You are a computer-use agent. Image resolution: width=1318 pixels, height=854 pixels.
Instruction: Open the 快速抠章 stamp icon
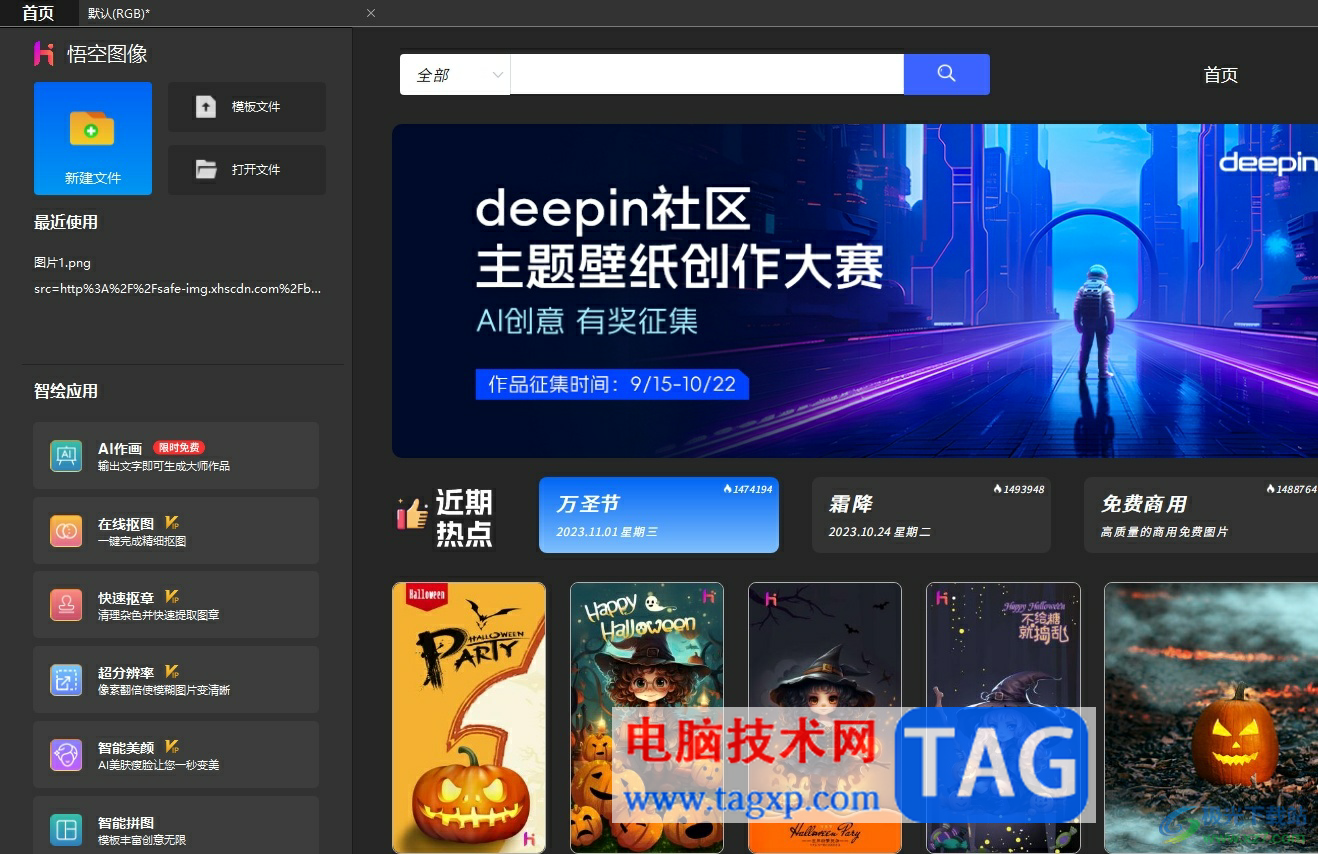[x=66, y=605]
